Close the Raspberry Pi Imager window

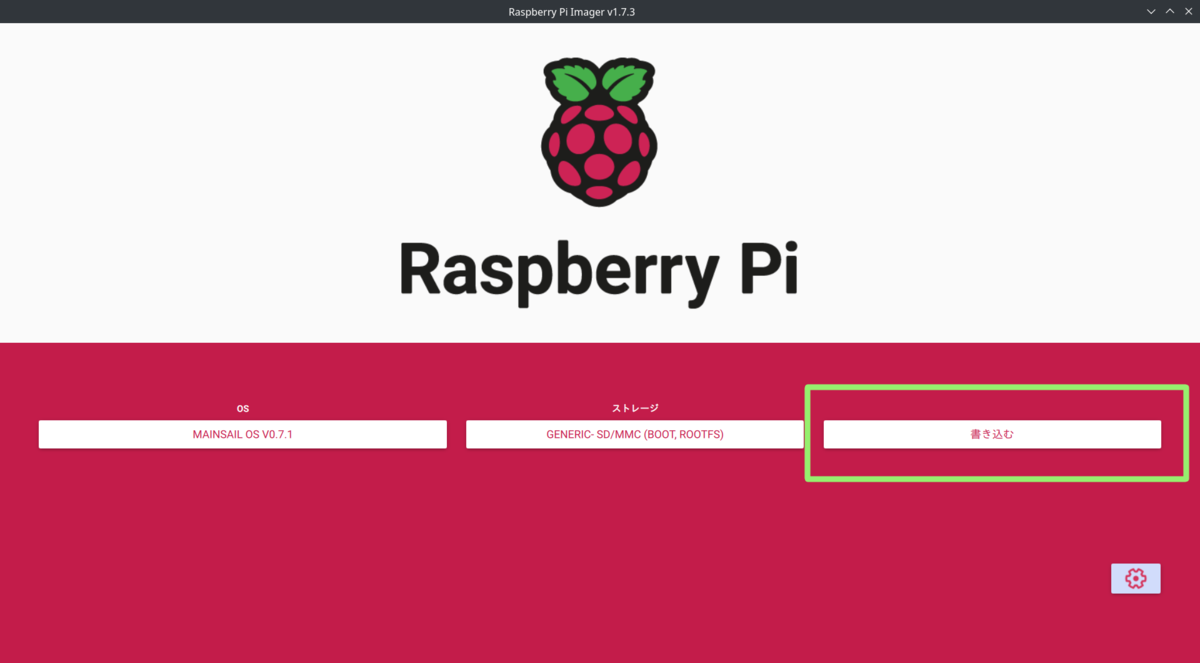(x=1188, y=11)
